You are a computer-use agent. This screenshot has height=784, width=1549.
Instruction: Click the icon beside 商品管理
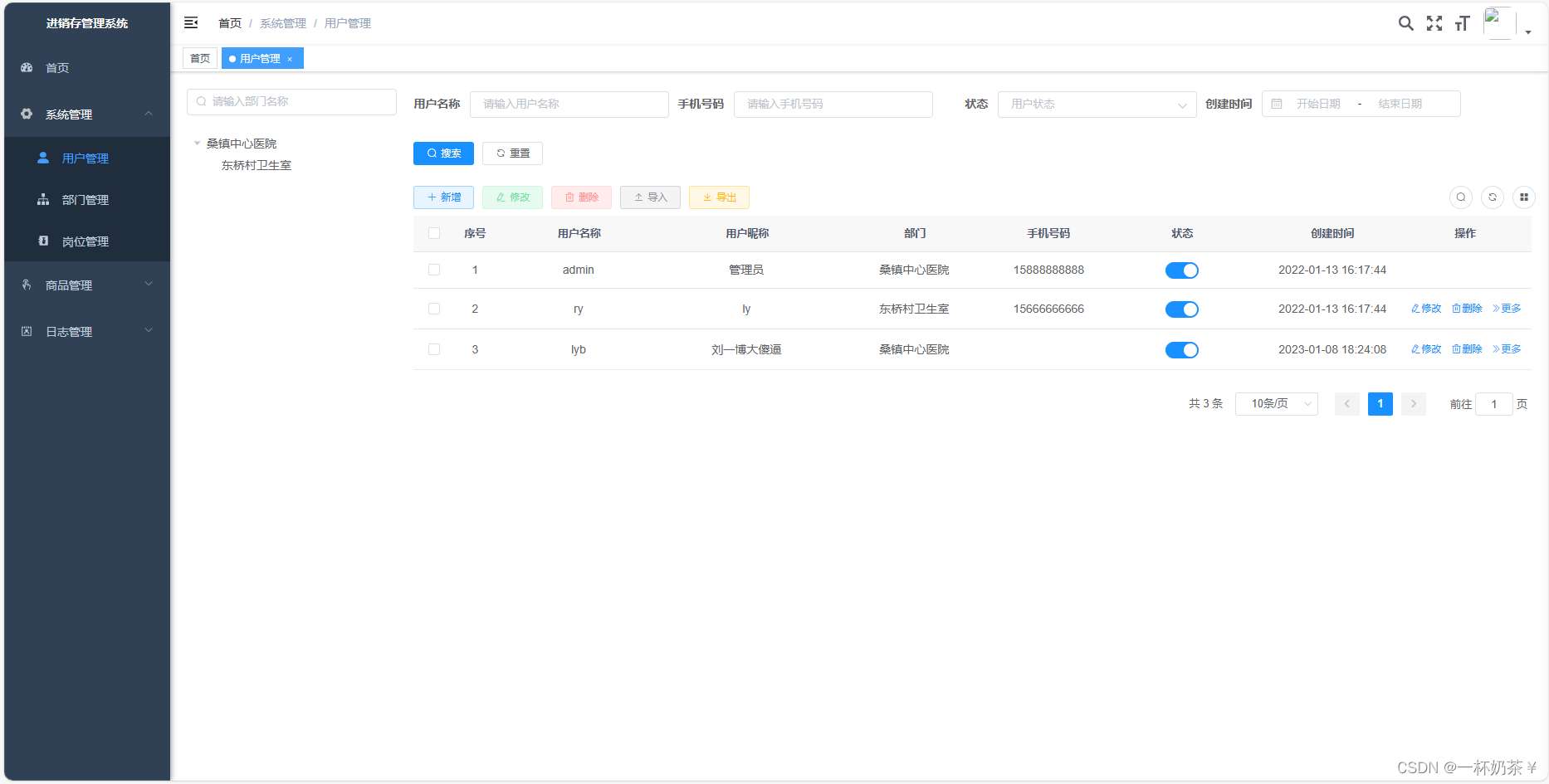27,285
